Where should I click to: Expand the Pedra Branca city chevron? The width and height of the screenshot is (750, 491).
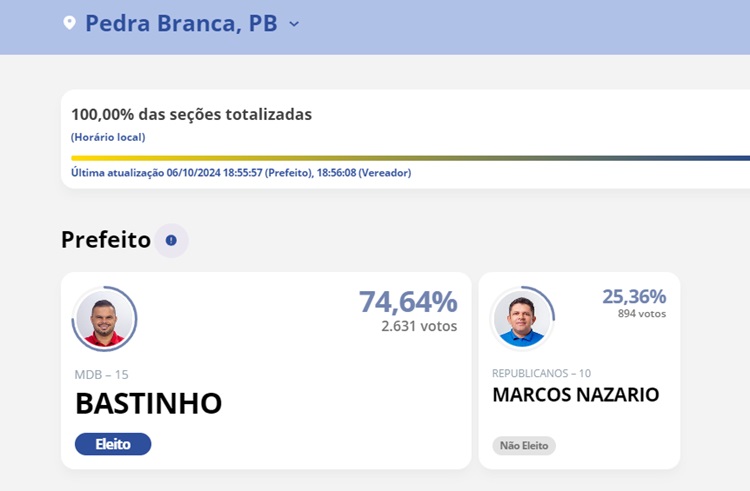click(x=294, y=23)
